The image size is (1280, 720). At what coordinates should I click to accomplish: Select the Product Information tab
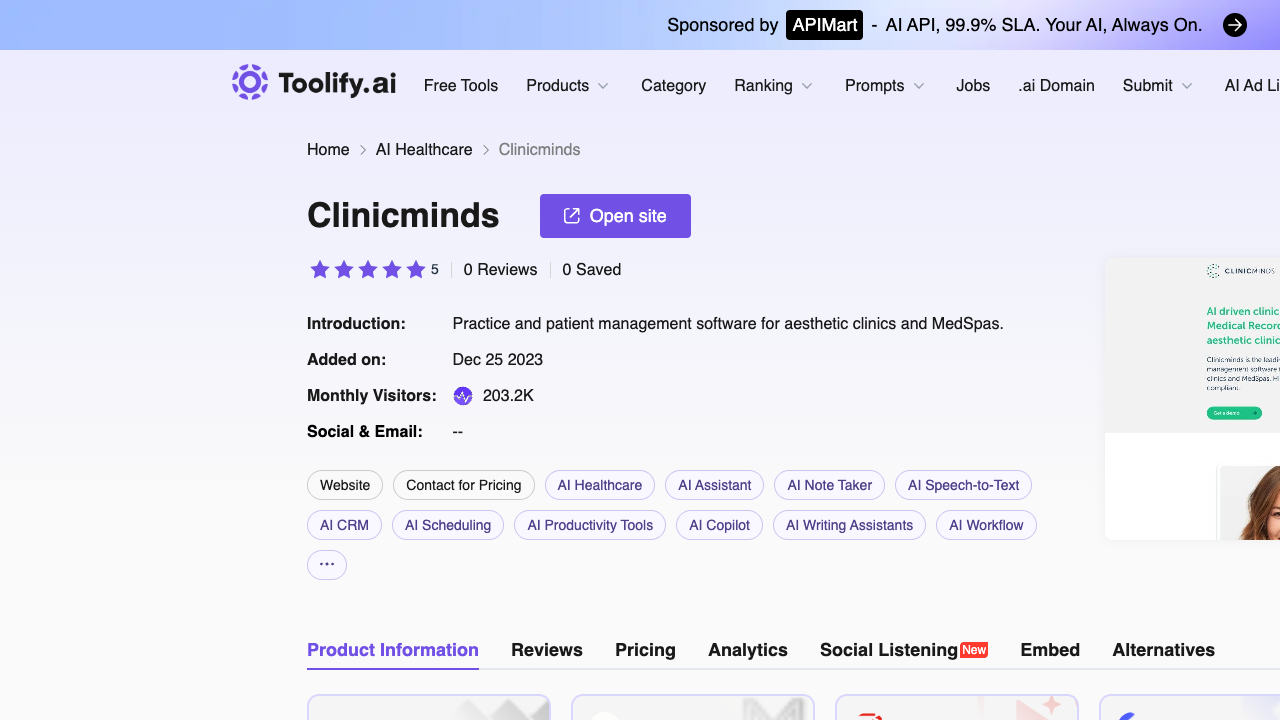pos(393,650)
